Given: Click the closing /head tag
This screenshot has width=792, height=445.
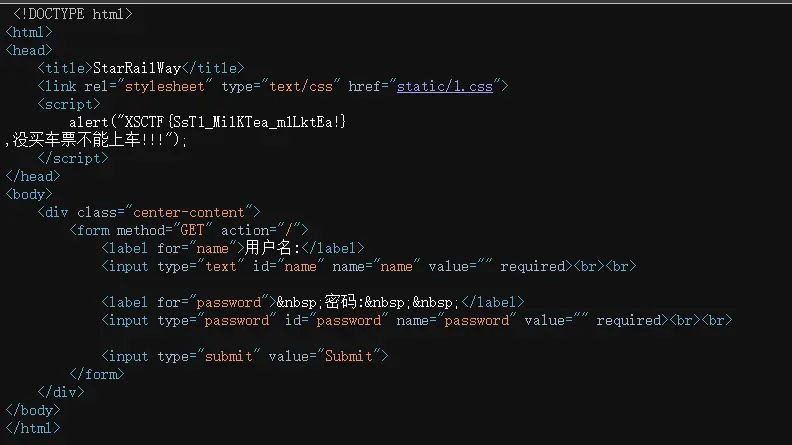Looking at the screenshot, I should [x=33, y=176].
